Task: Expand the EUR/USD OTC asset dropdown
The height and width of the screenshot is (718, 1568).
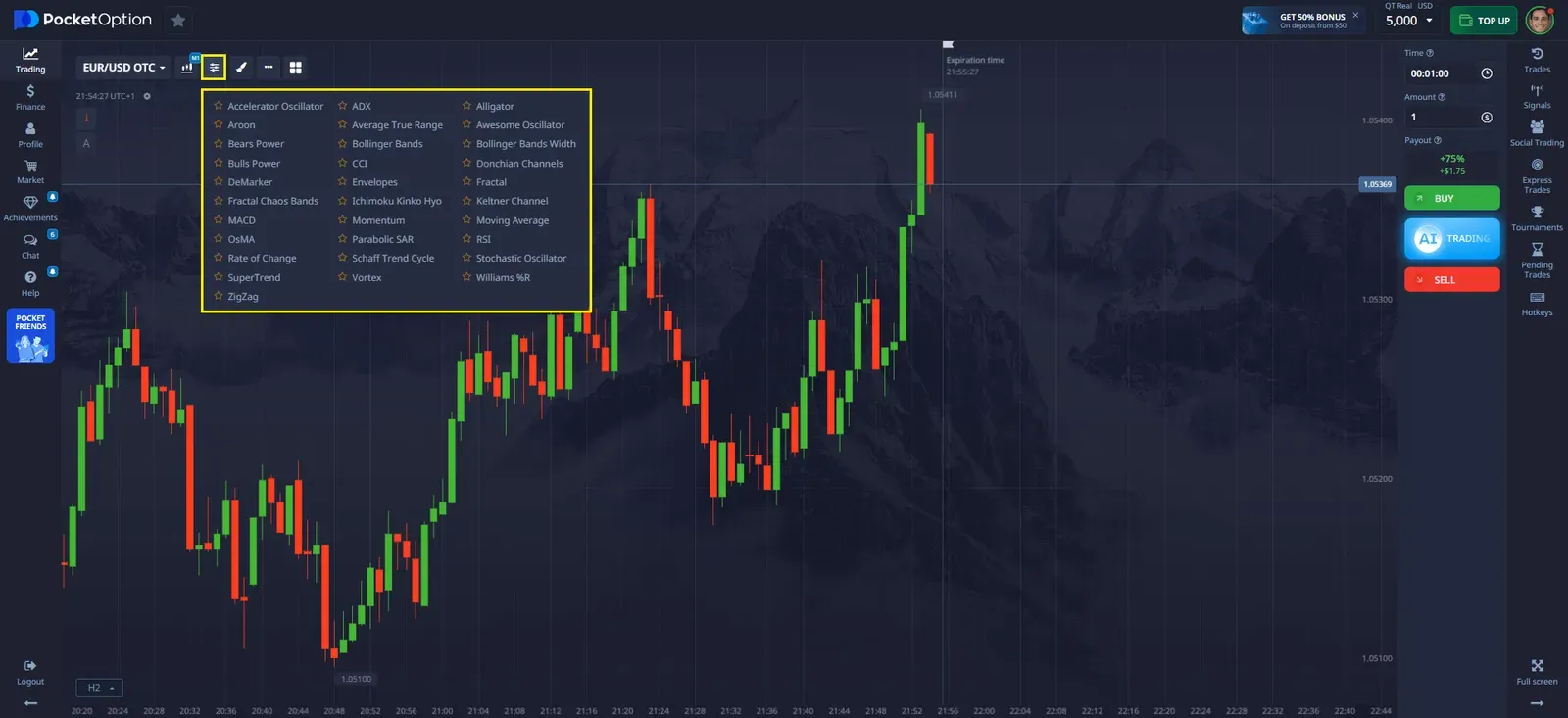Action: pyautogui.click(x=123, y=68)
